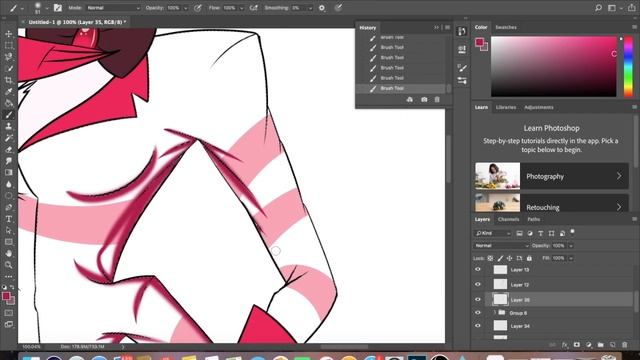Hide Layer 12 visibility eye
The height and width of the screenshot is (360, 640).
[478, 284]
